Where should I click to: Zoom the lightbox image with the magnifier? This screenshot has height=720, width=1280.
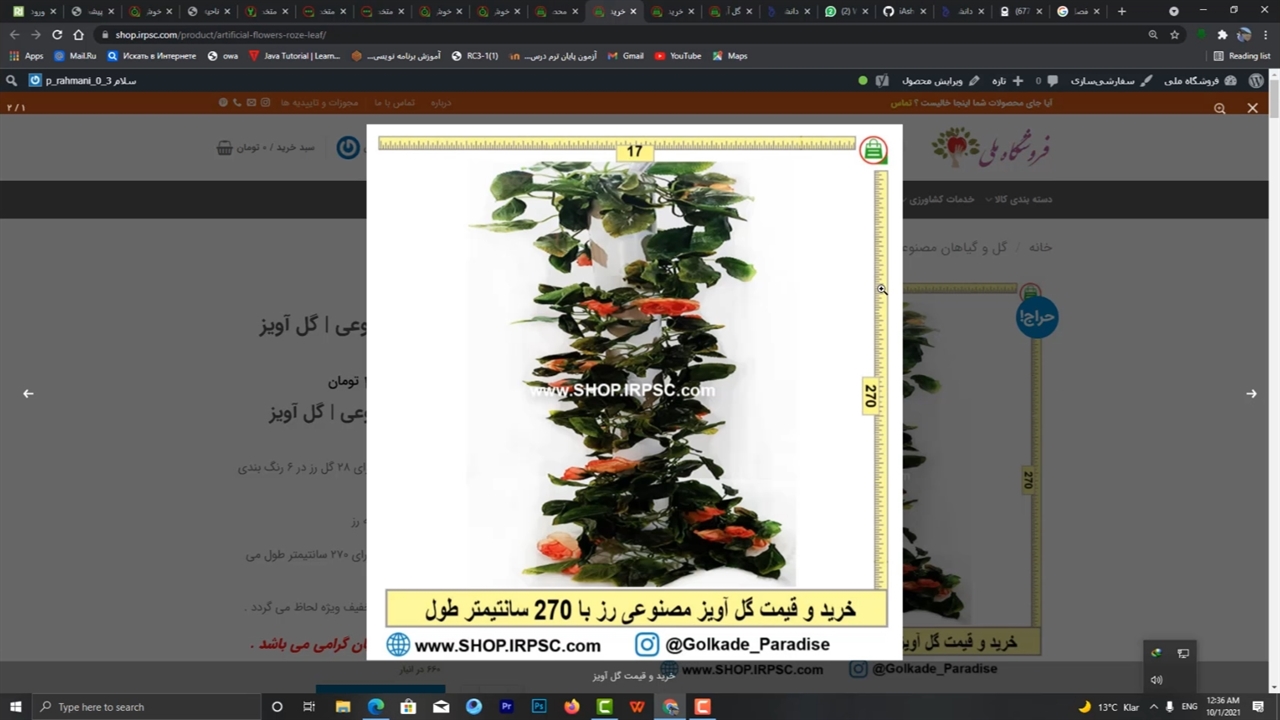pyautogui.click(x=1219, y=108)
